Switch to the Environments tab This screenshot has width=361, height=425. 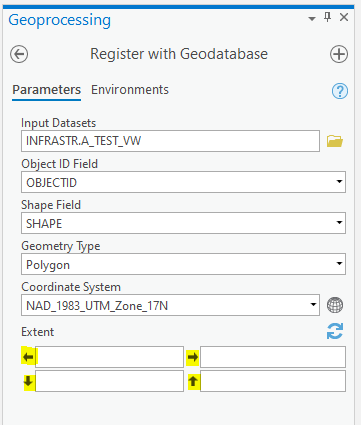point(130,90)
